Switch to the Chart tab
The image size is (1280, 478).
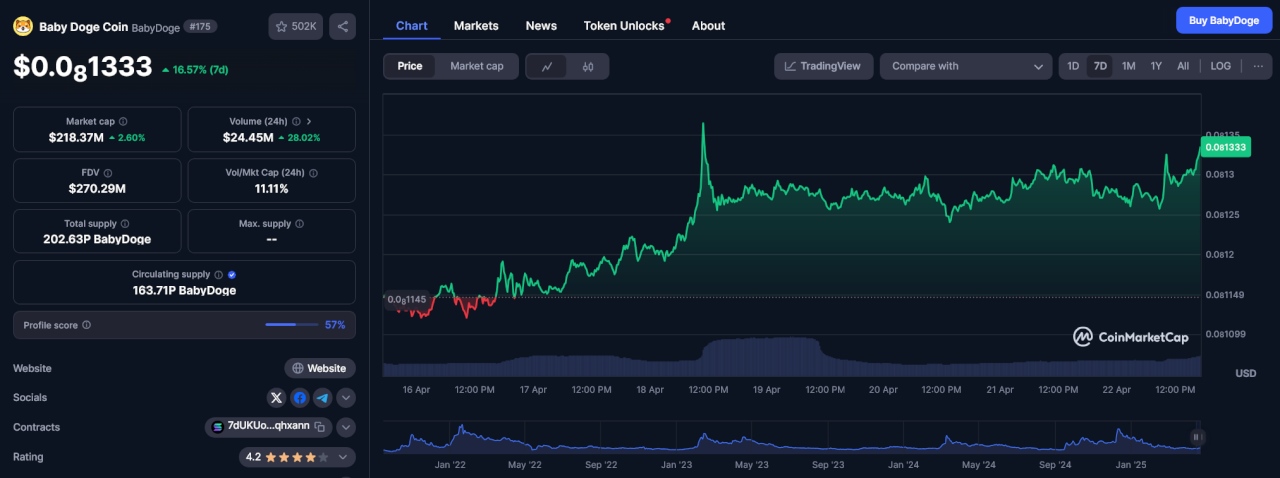(411, 26)
